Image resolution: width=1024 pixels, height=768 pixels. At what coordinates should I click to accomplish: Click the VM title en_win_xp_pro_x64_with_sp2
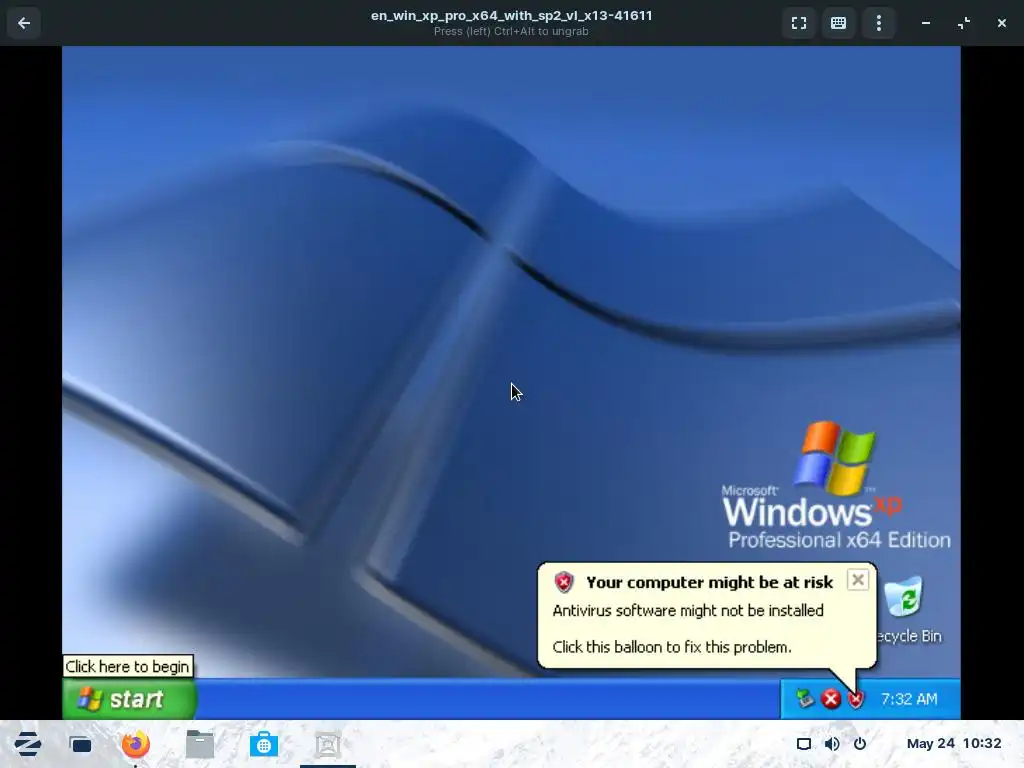[511, 16]
